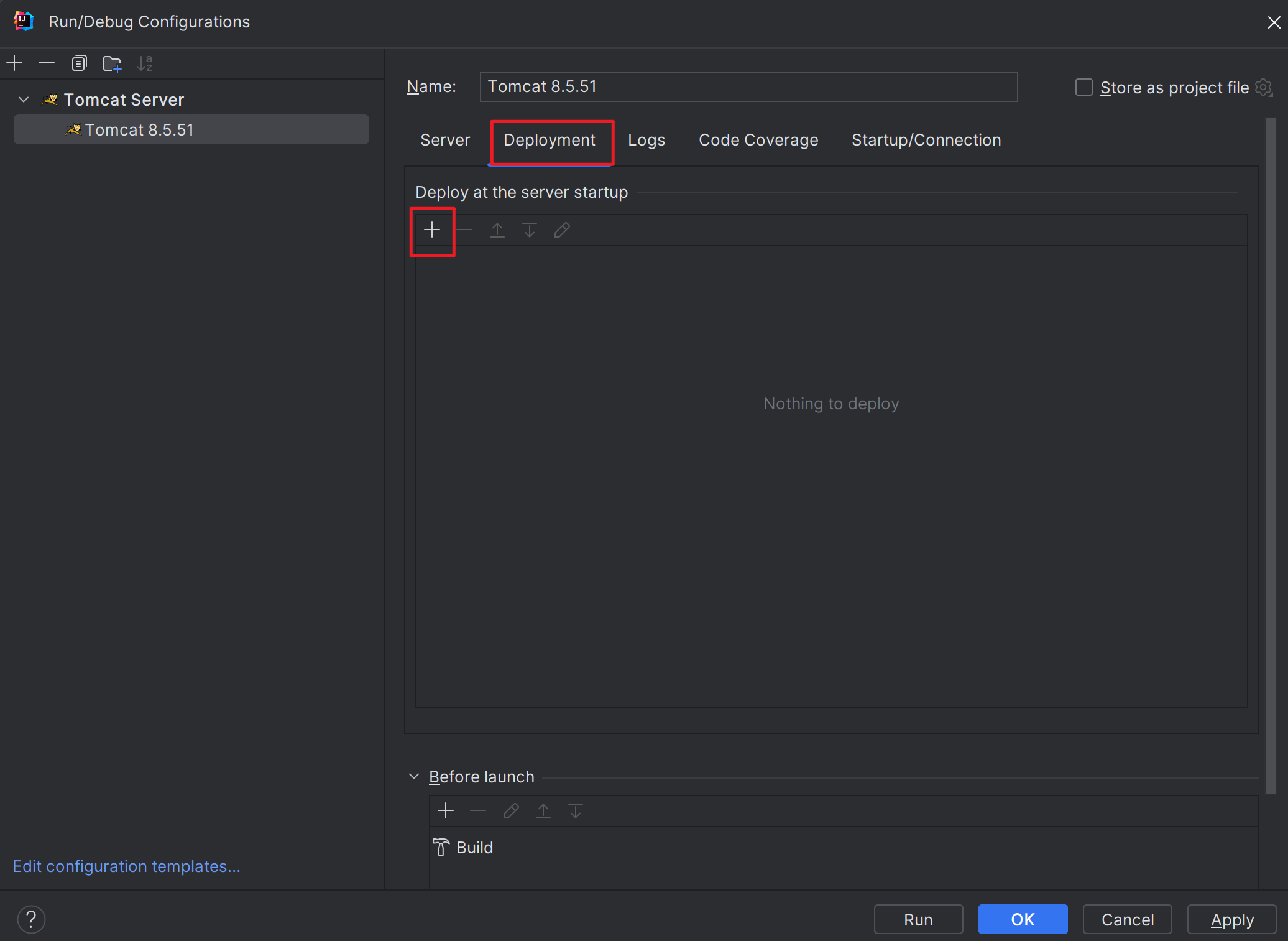Viewport: 1288px width, 941px height.
Task: Remove the deployment artifact
Action: [464, 230]
